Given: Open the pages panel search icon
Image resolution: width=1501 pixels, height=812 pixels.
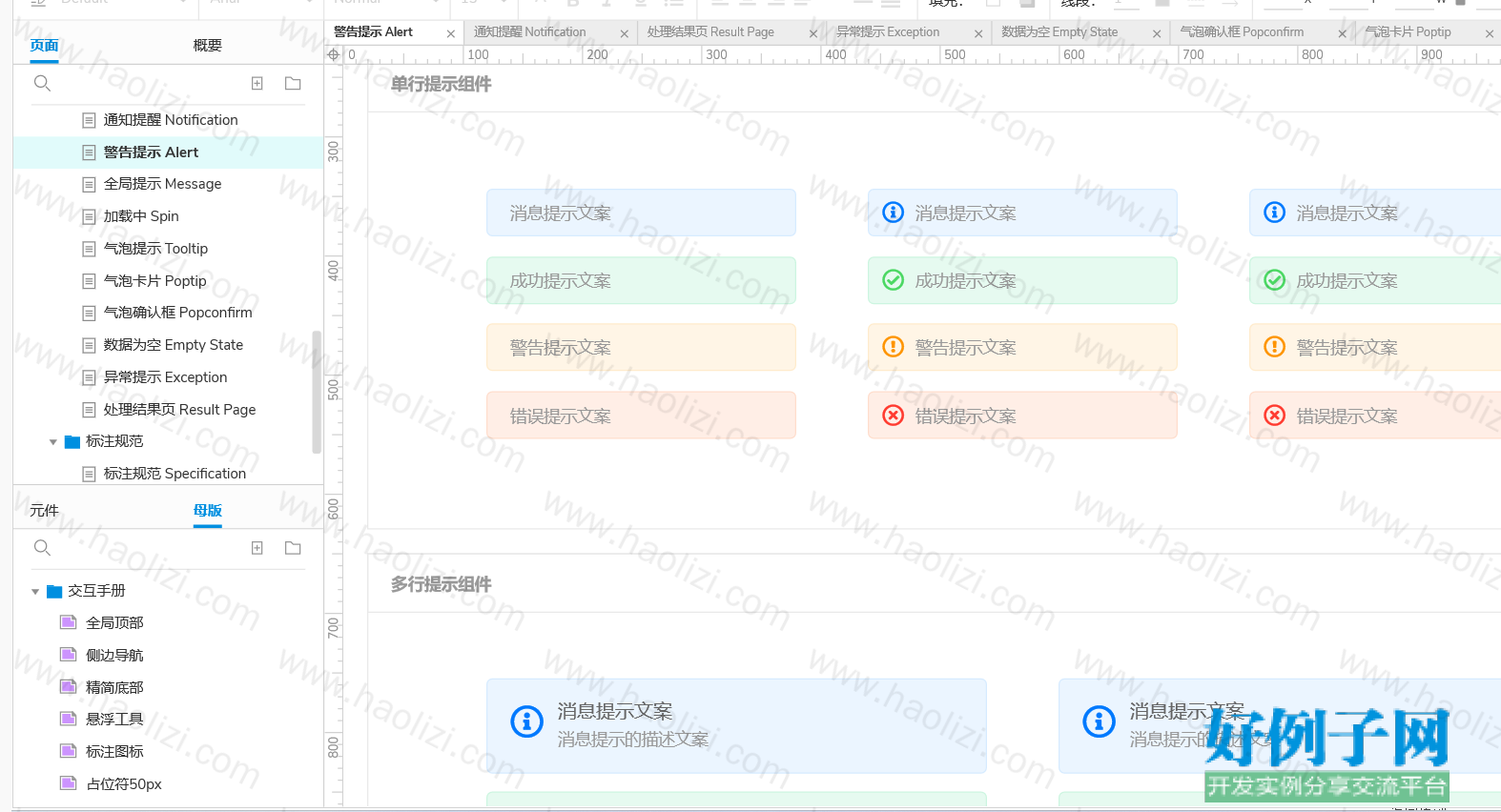Looking at the screenshot, I should point(42,83).
